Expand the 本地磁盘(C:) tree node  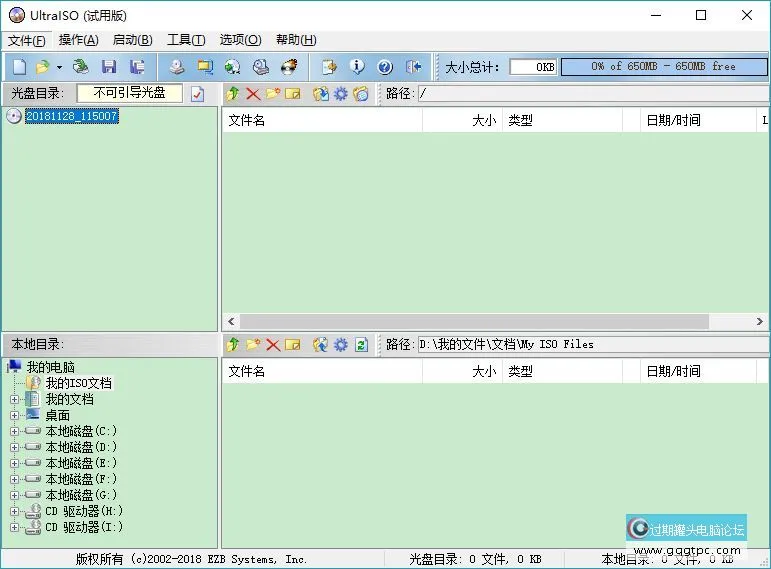click(x=14, y=431)
